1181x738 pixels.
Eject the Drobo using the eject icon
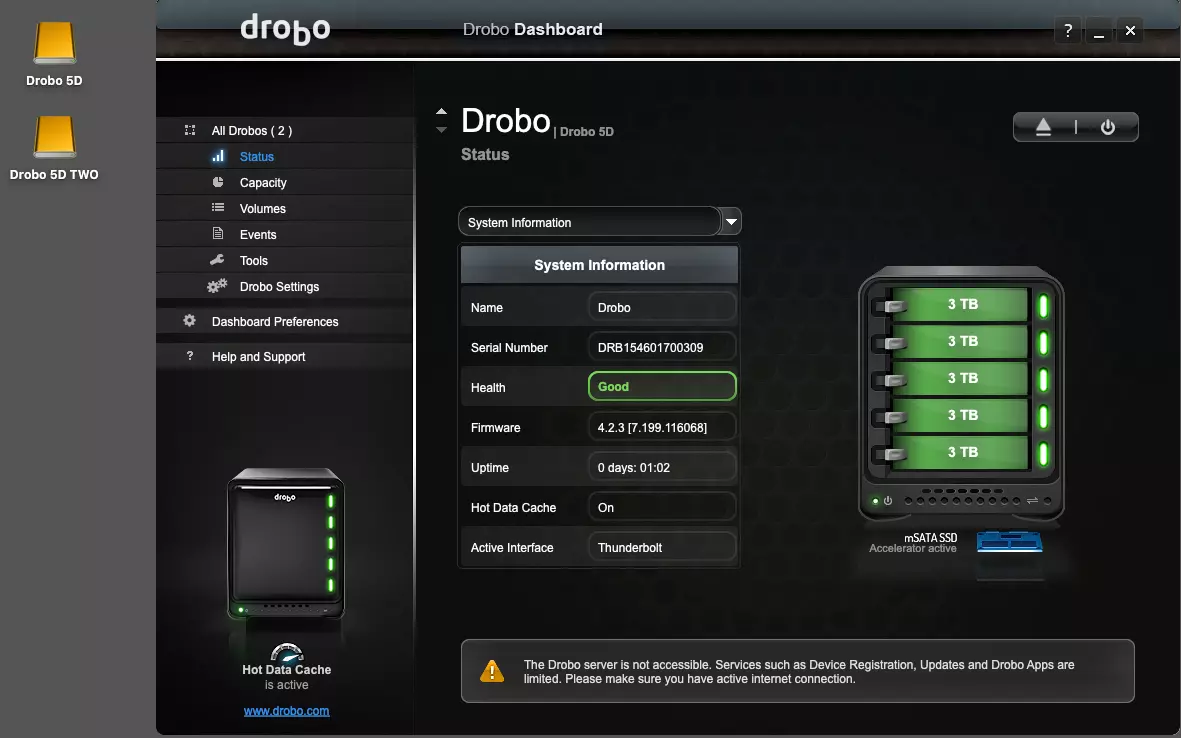tap(1043, 127)
